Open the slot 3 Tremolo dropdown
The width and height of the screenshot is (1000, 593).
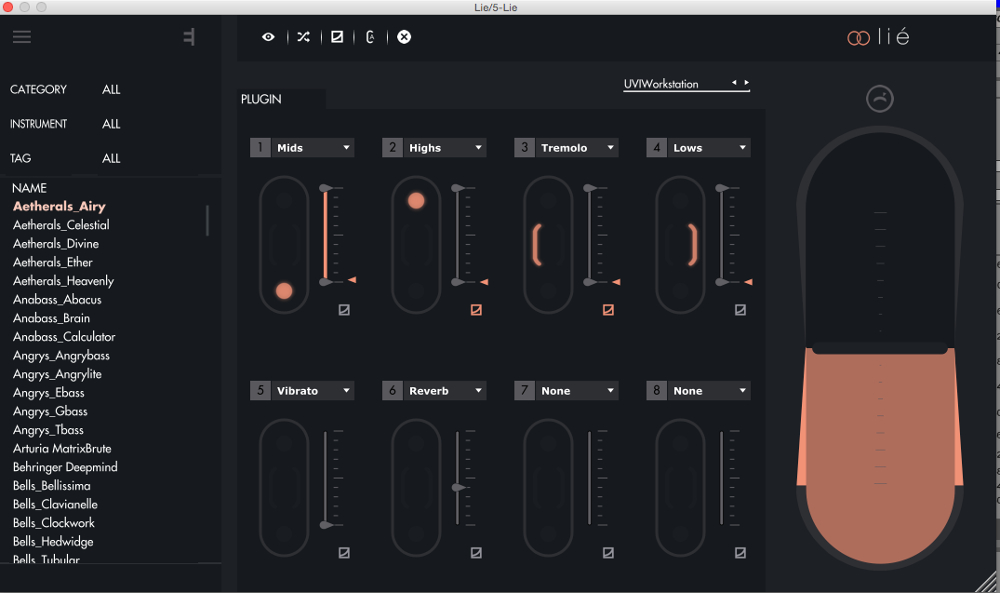click(577, 147)
